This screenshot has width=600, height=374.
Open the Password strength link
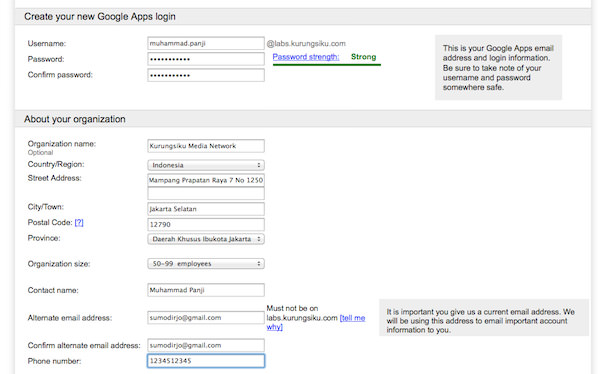pos(306,57)
